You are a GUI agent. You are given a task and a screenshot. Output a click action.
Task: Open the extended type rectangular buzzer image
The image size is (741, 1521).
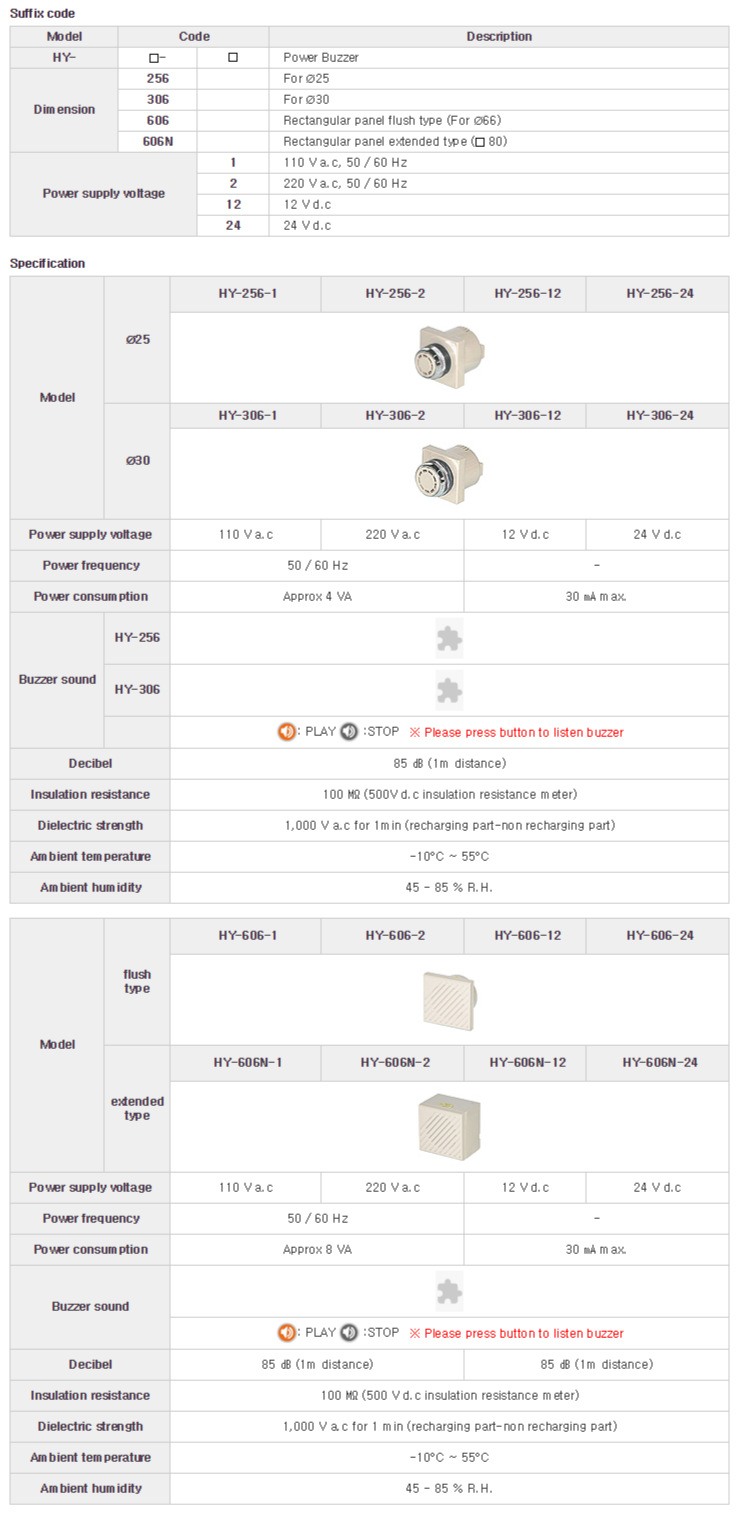pos(449,1126)
